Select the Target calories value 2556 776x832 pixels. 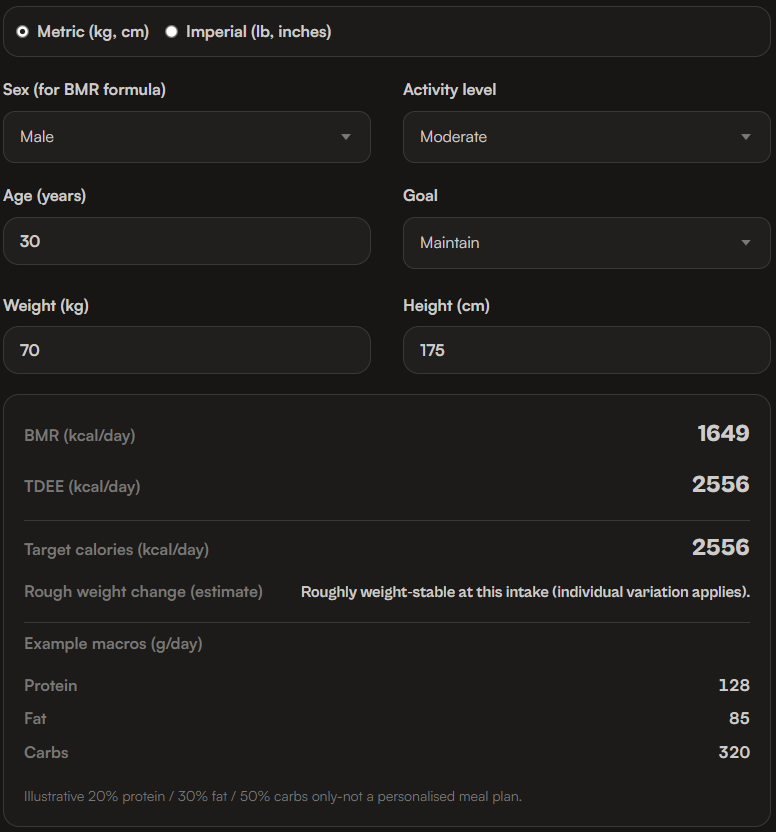pos(720,547)
